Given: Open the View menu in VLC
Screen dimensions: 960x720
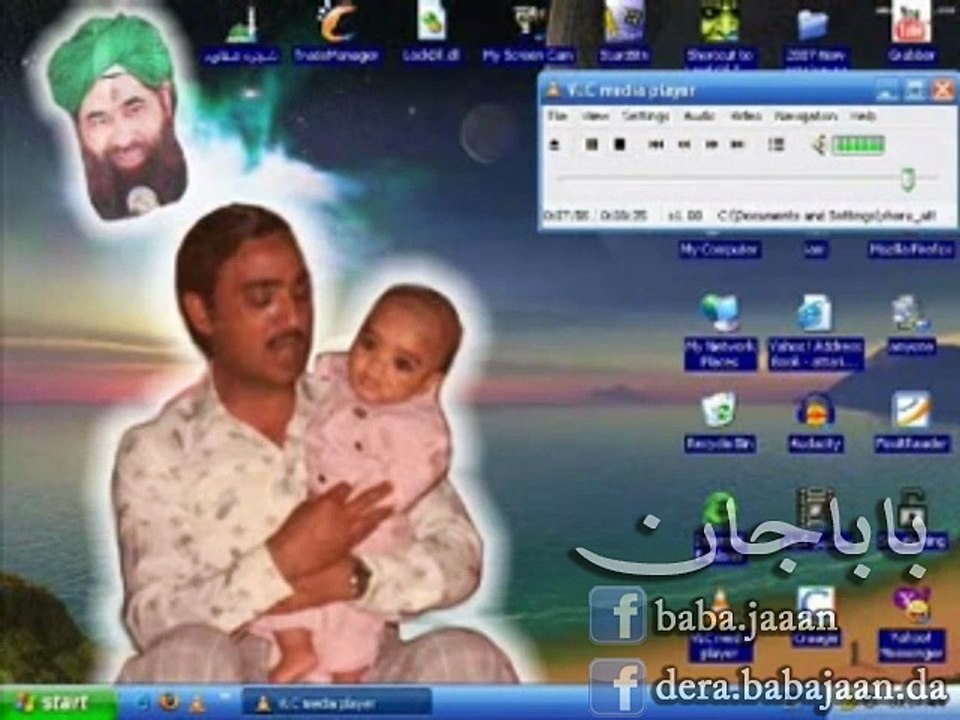Looking at the screenshot, I should [x=594, y=116].
